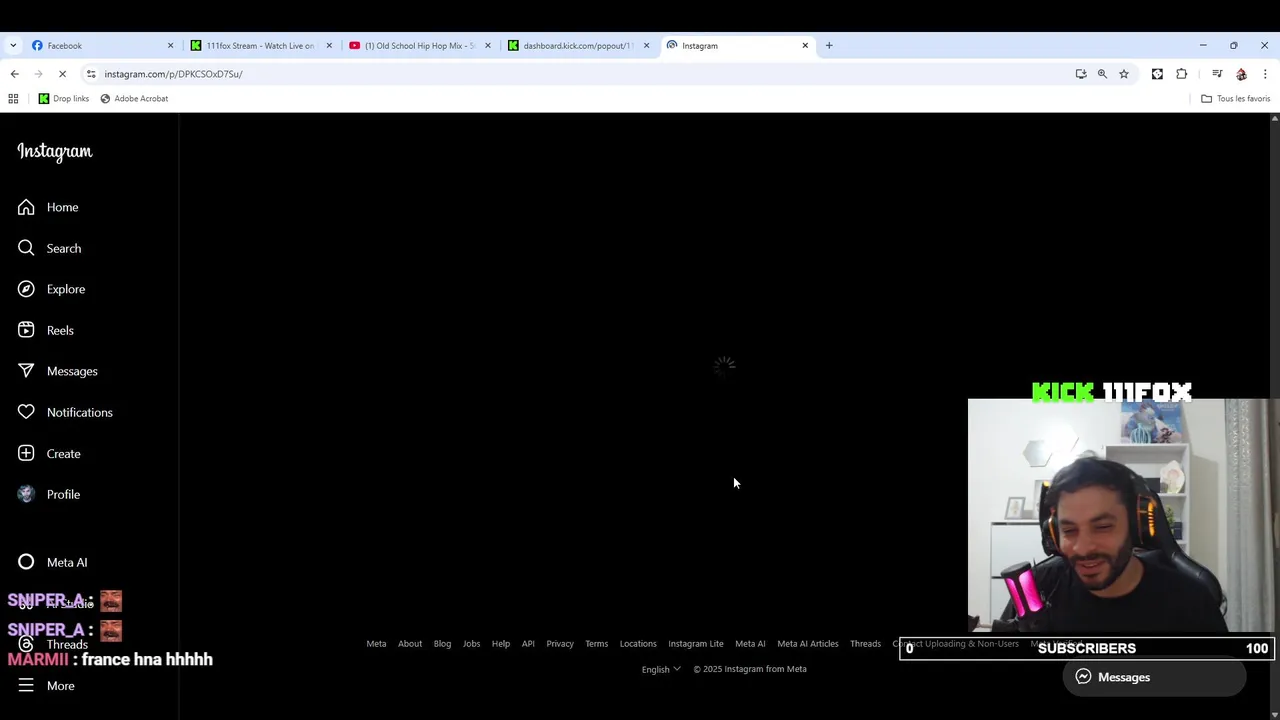
Task: Click the API footer link
Action: 528,643
